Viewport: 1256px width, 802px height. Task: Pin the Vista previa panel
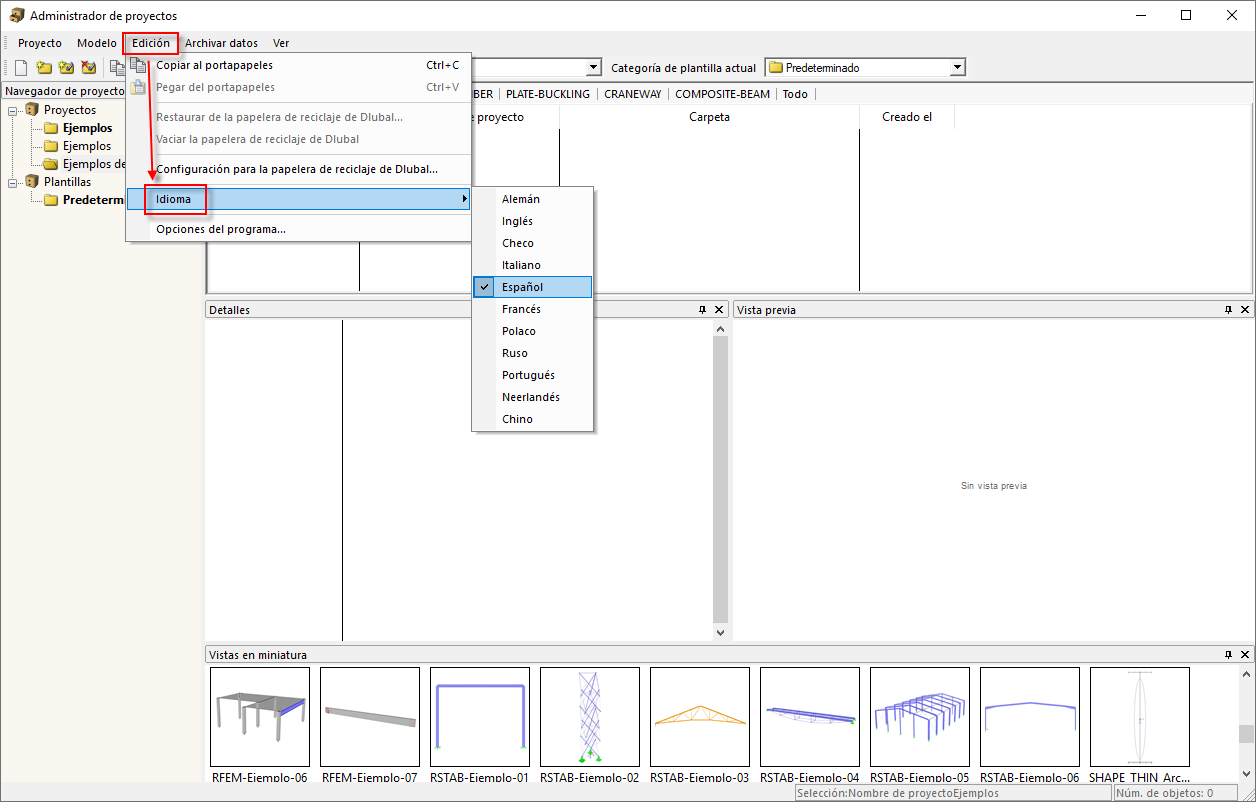coord(1229,310)
